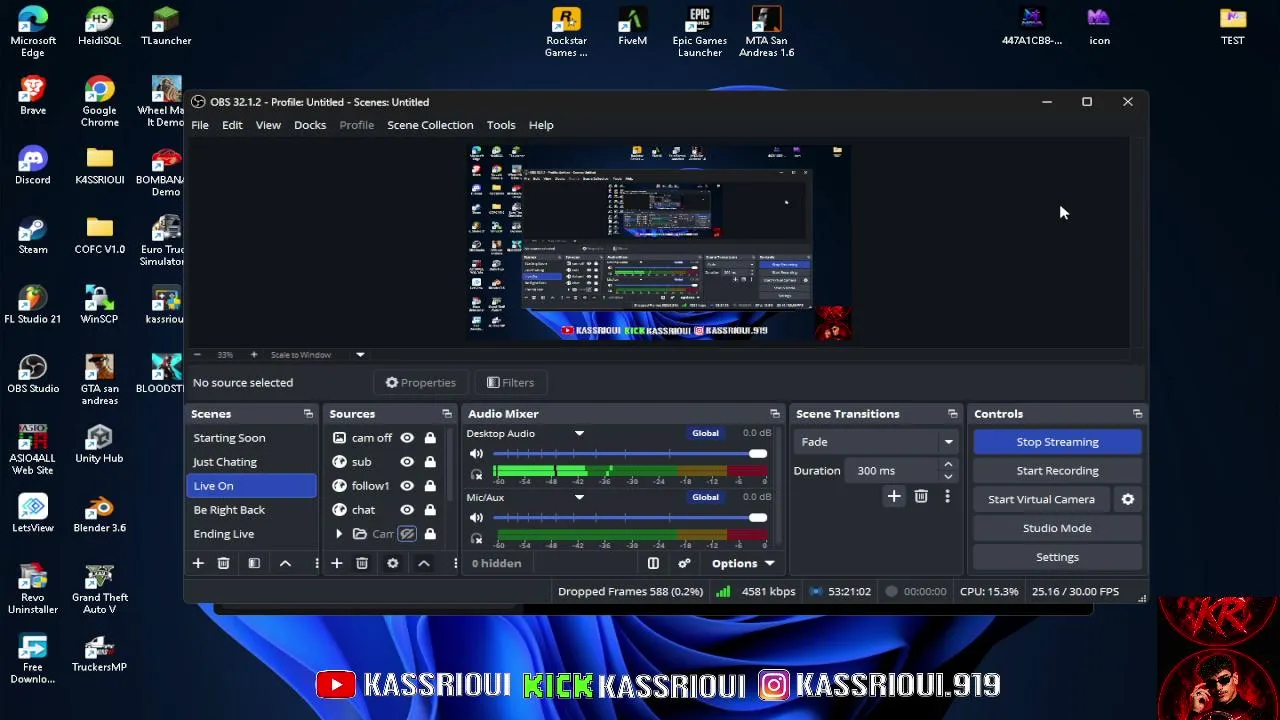1280x720 pixels.
Task: Open the File menu
Action: (200, 125)
